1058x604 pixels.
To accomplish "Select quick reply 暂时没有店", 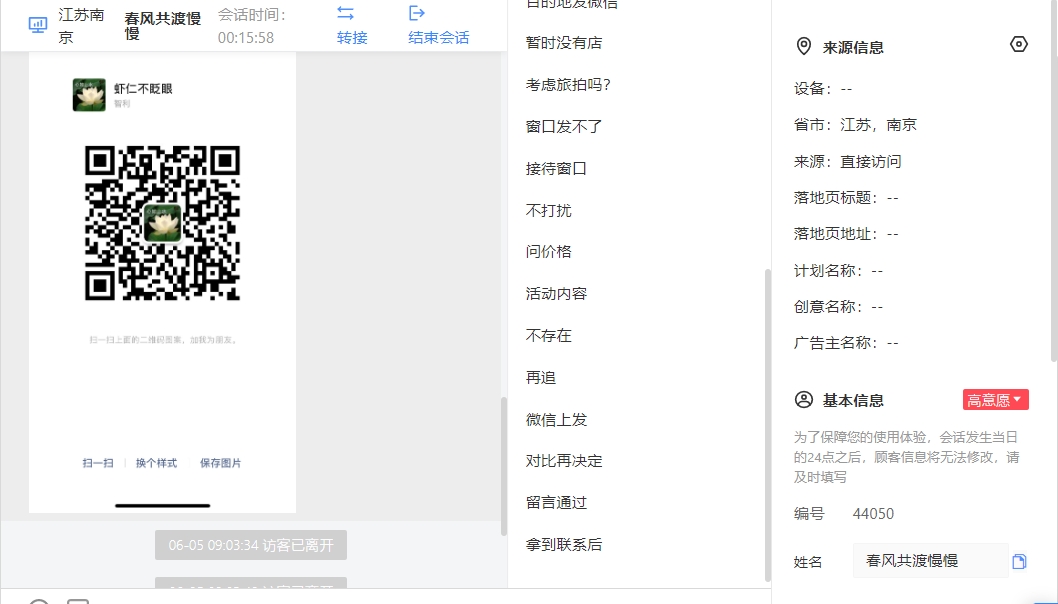I will coord(564,43).
